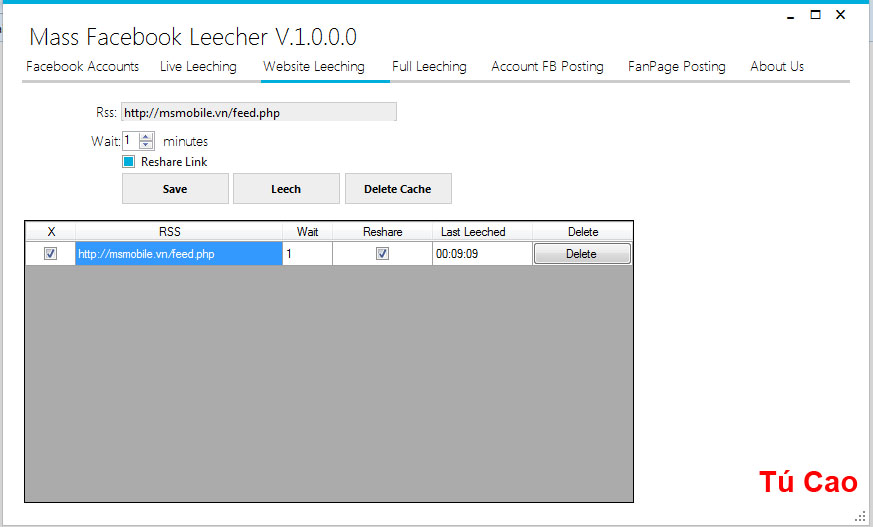Open the About Us tab
Image resolution: width=873 pixels, height=527 pixels.
click(777, 66)
